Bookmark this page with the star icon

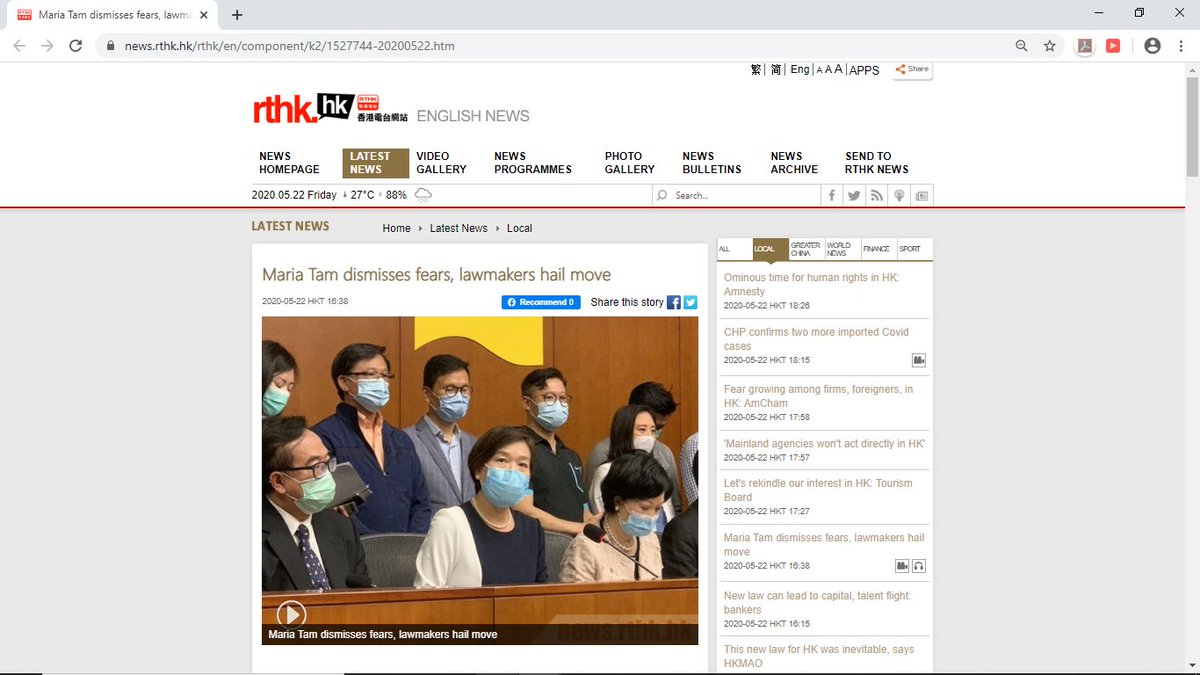[1049, 46]
